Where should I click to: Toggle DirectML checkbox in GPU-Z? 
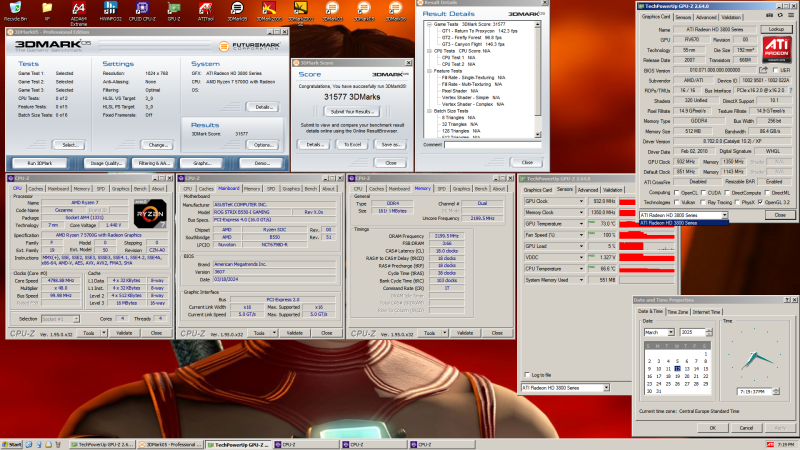(767, 193)
